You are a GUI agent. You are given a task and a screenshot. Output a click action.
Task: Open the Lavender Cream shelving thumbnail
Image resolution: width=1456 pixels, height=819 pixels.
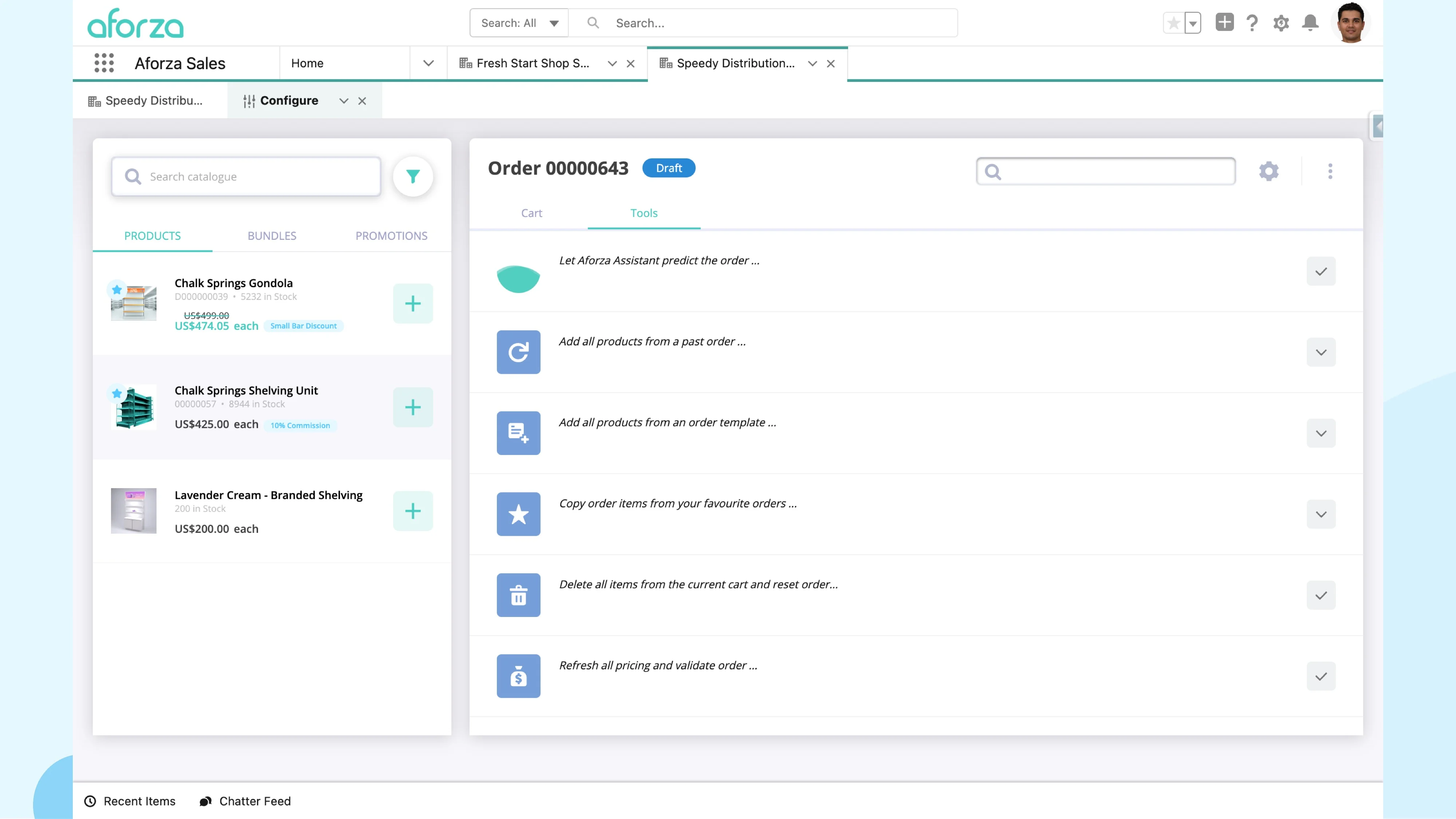(x=133, y=511)
